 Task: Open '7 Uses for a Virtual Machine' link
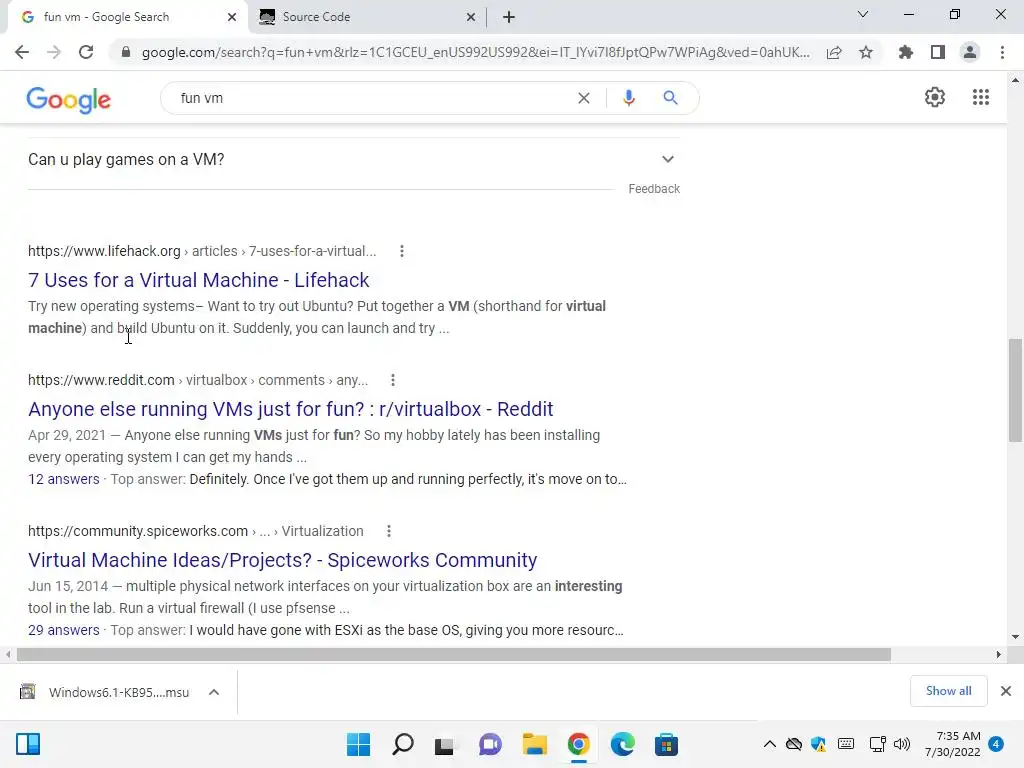pyautogui.click(x=199, y=280)
